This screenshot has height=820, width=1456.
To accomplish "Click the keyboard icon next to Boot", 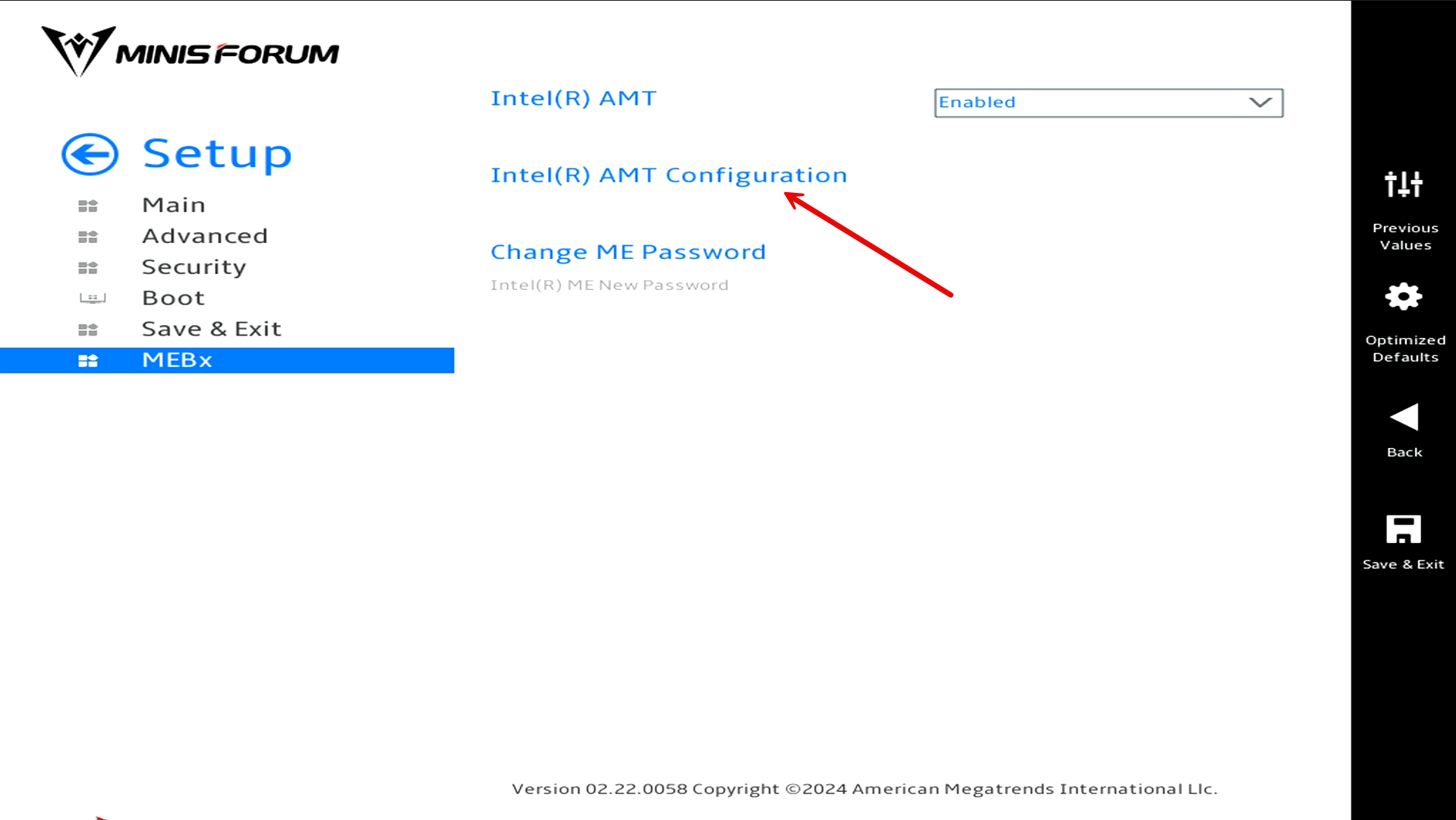I will 90,298.
